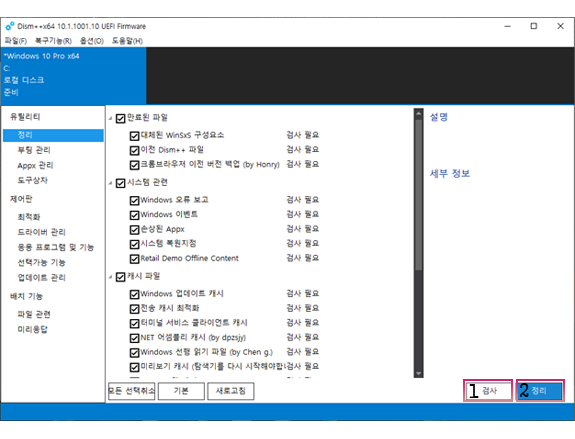Uncheck 시스템 복원지점 checkbox
This screenshot has height=439, width=575.
point(134,244)
